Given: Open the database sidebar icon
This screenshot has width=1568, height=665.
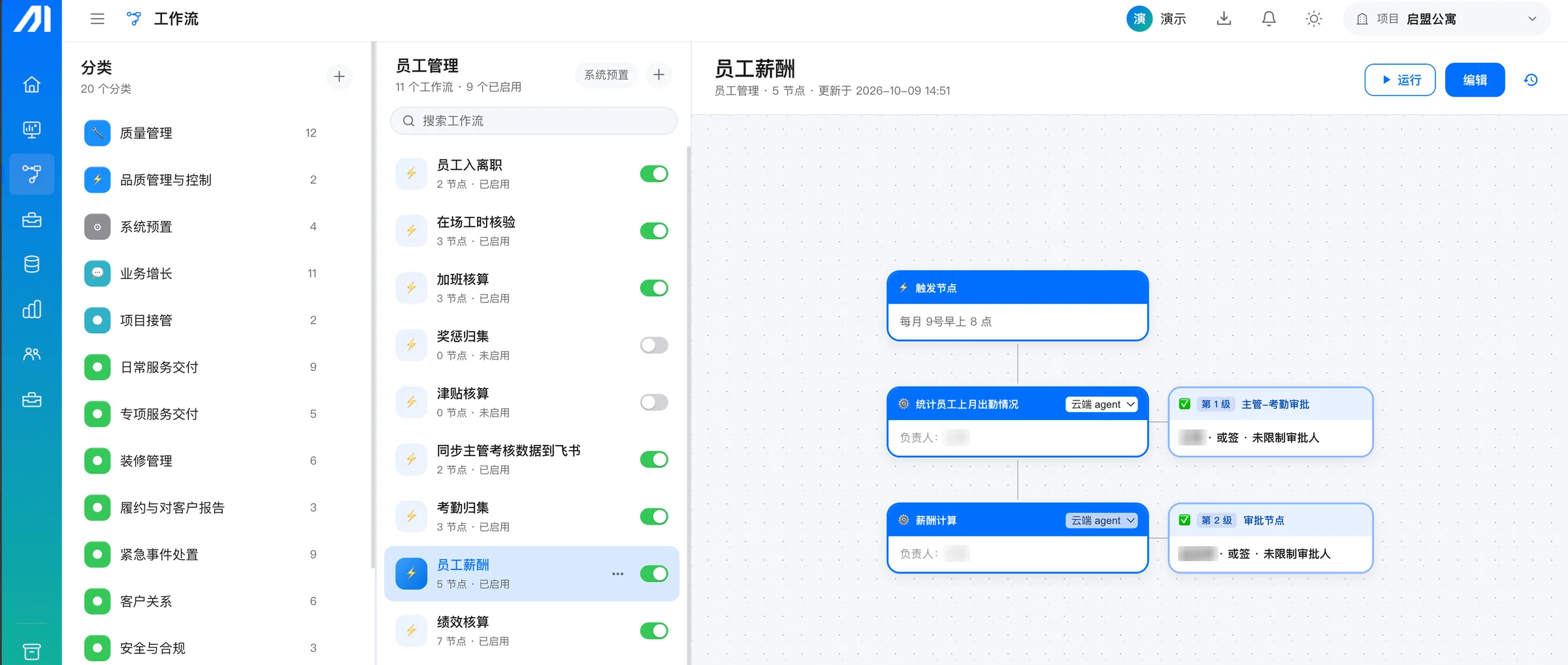Looking at the screenshot, I should (x=31, y=264).
